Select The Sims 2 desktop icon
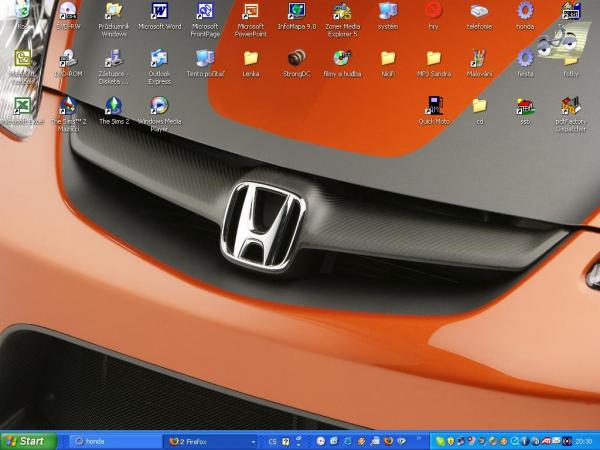 coord(113,106)
